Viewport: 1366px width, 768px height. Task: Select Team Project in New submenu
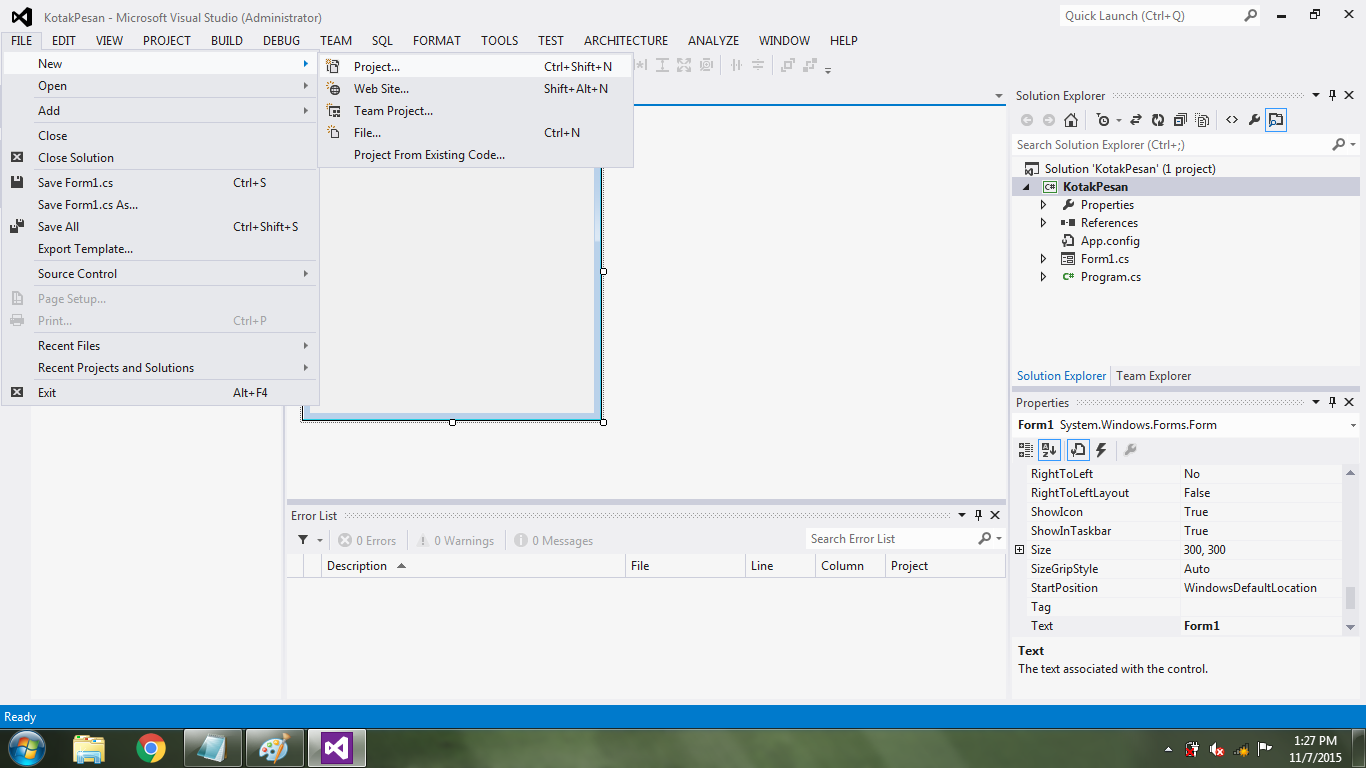point(475,111)
